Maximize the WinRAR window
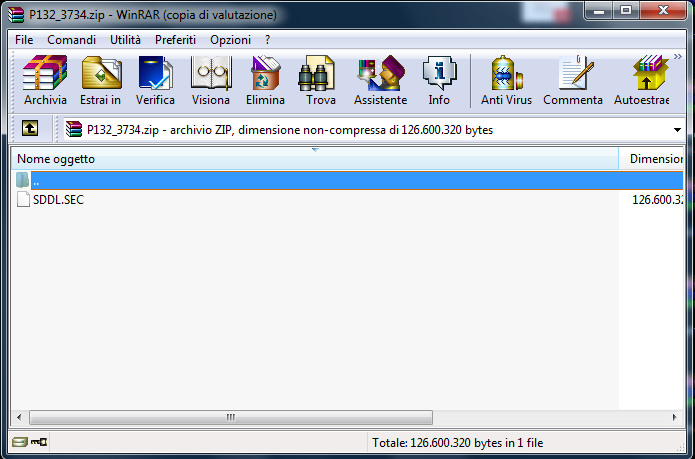695x459 pixels. tap(626, 11)
